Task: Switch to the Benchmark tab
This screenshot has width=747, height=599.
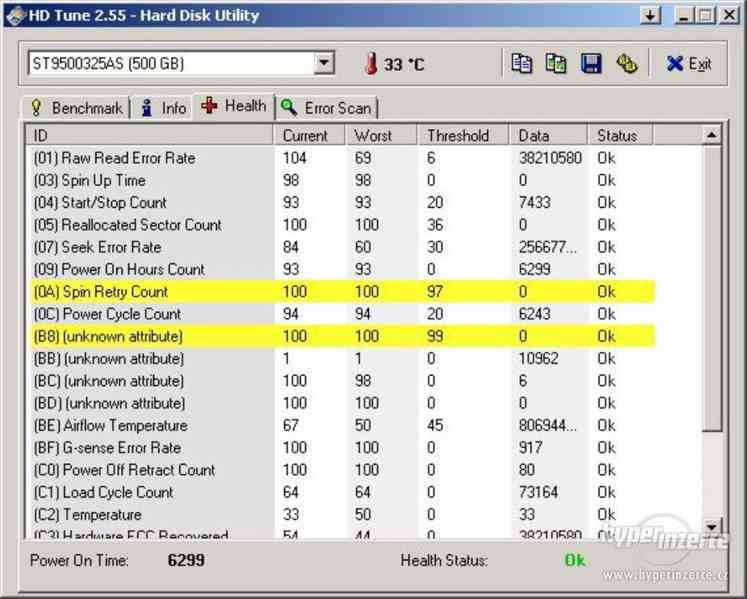Action: (76, 108)
